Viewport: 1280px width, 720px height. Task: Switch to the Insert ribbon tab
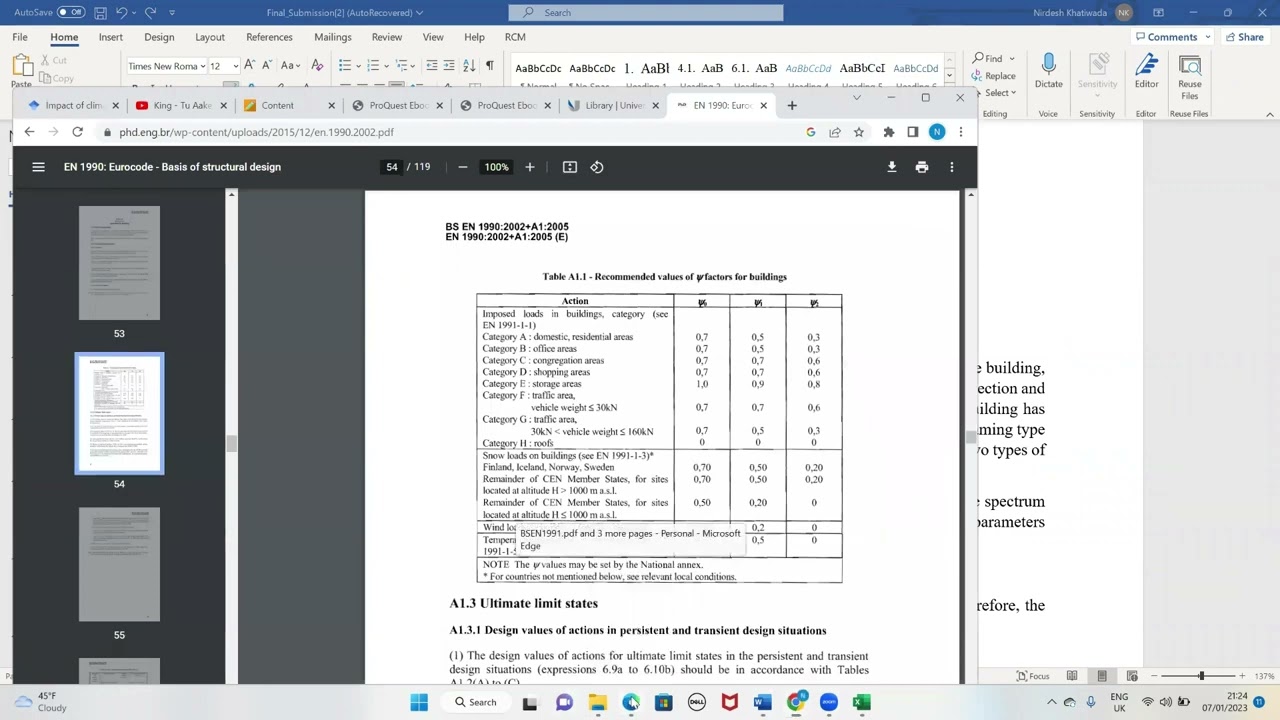click(111, 37)
